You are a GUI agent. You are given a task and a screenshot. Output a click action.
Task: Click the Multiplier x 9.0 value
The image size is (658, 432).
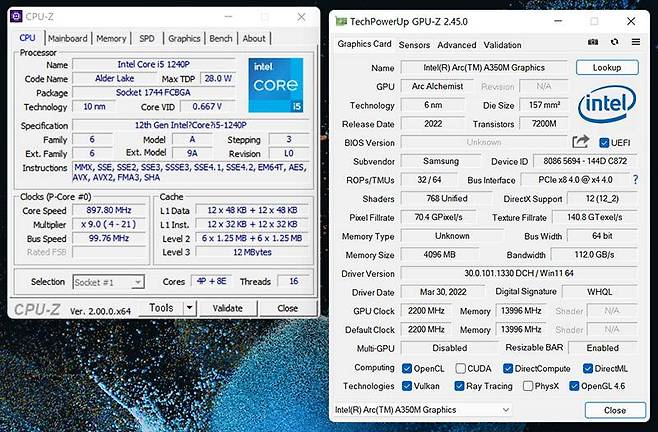click(109, 224)
